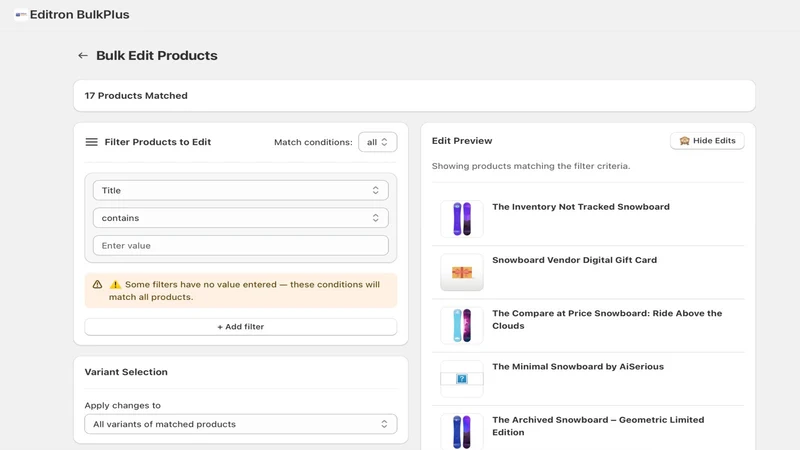Viewport: 800px width, 450px height.
Task: Click the 'Showing products matching the filter criteria.' text
Action: point(531,166)
